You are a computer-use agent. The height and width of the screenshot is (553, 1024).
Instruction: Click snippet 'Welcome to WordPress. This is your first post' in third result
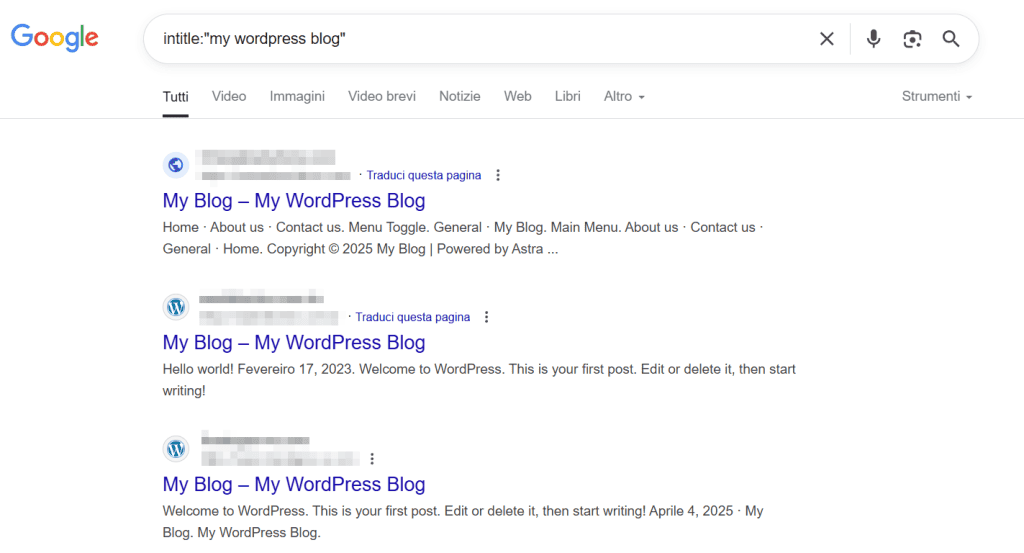click(301, 511)
